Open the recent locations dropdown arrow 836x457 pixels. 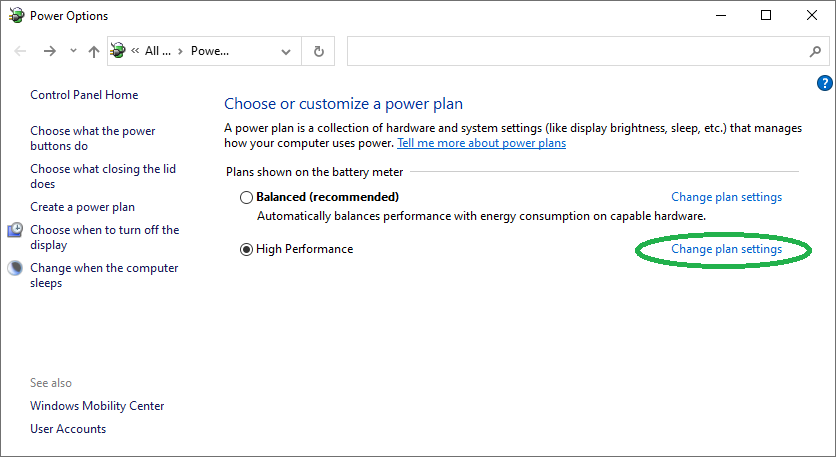click(x=73, y=51)
